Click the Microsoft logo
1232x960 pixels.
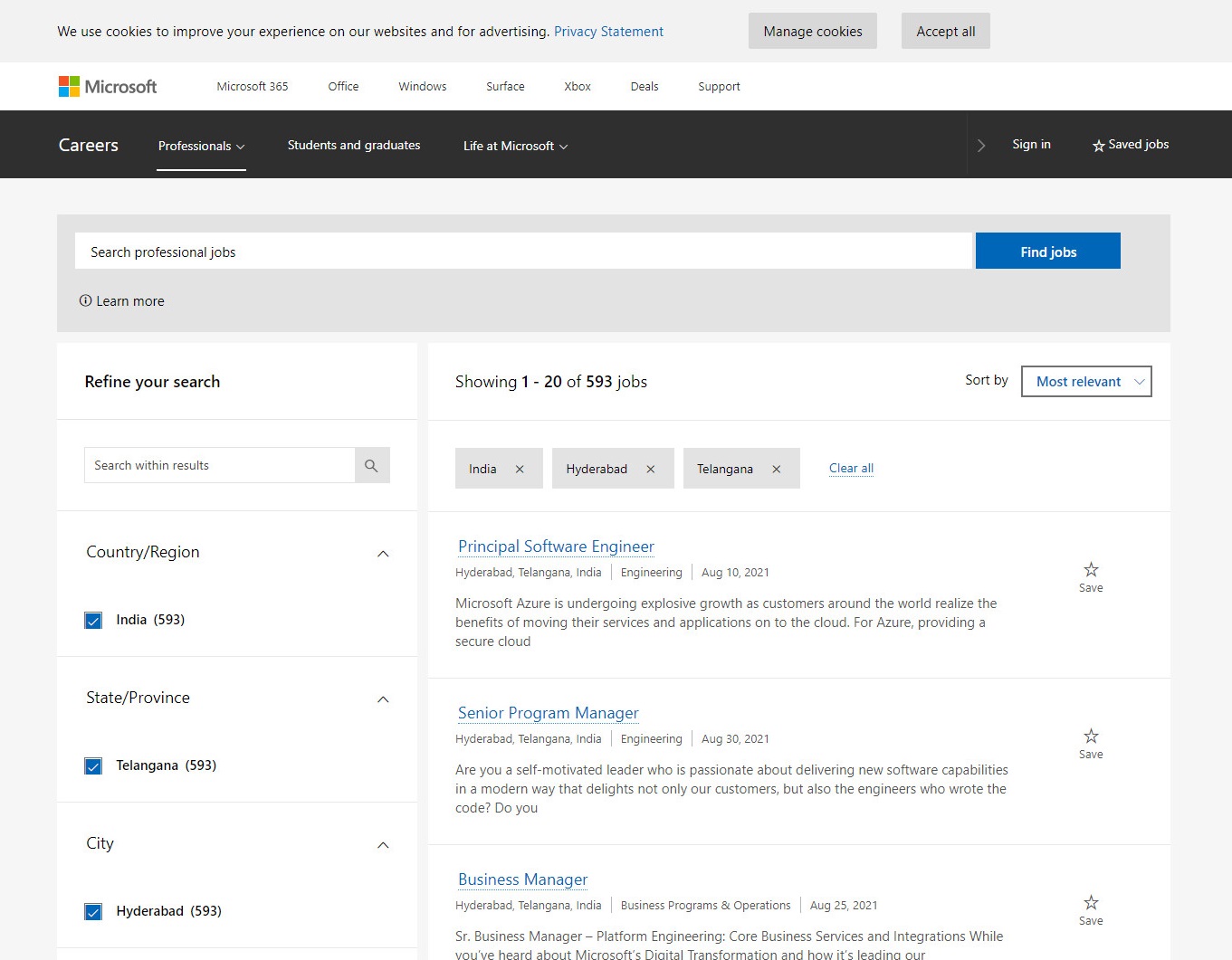(107, 87)
